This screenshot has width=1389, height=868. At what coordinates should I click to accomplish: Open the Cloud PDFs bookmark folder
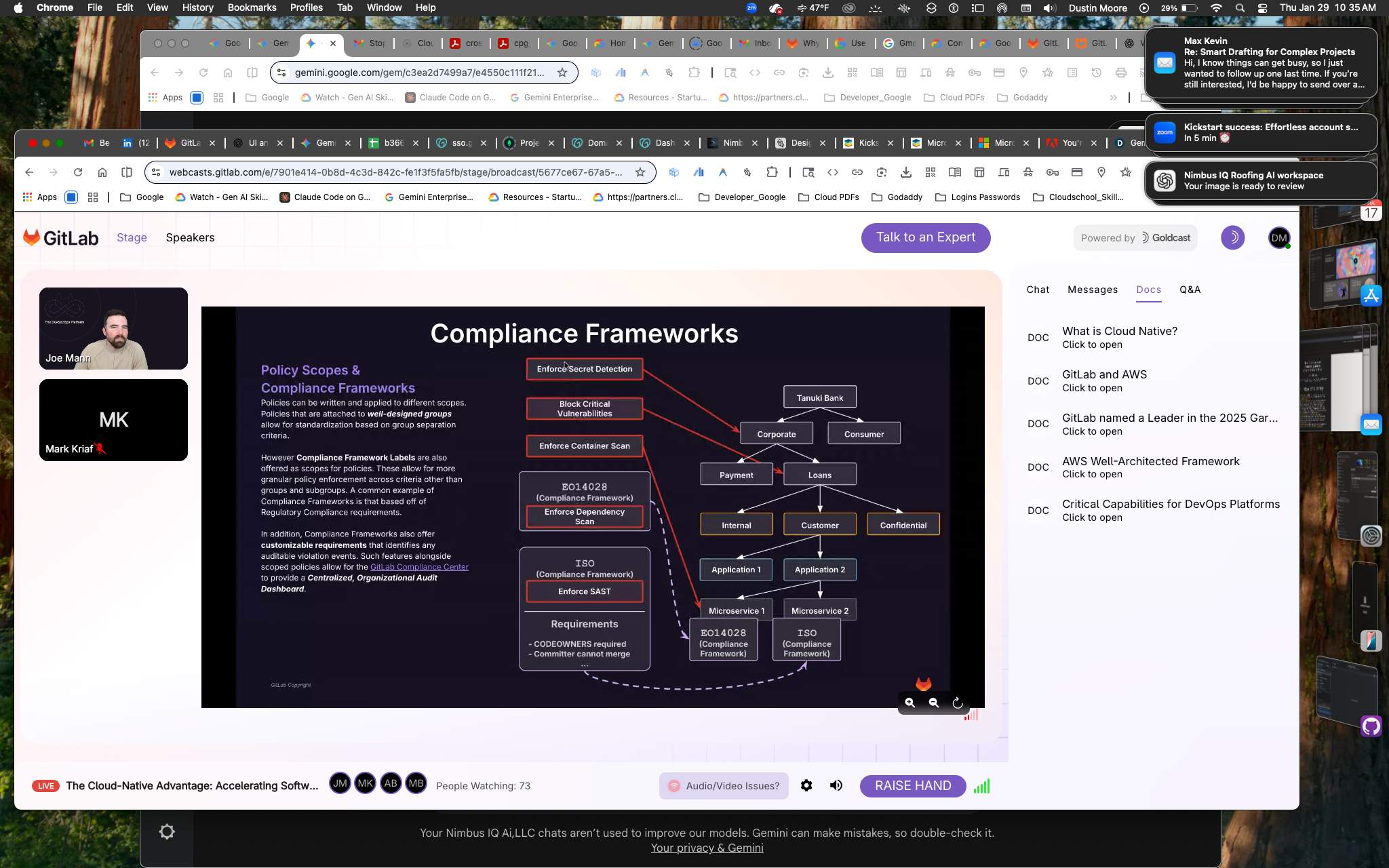(x=829, y=197)
